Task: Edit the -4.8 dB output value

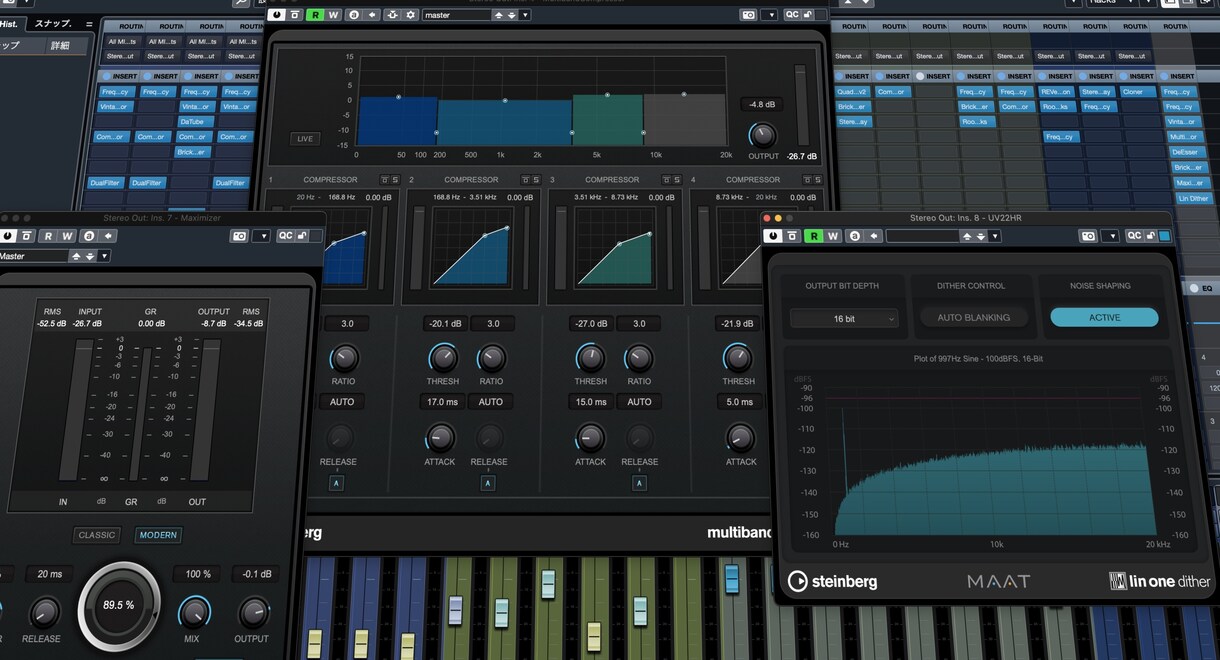Action: pyautogui.click(x=763, y=104)
